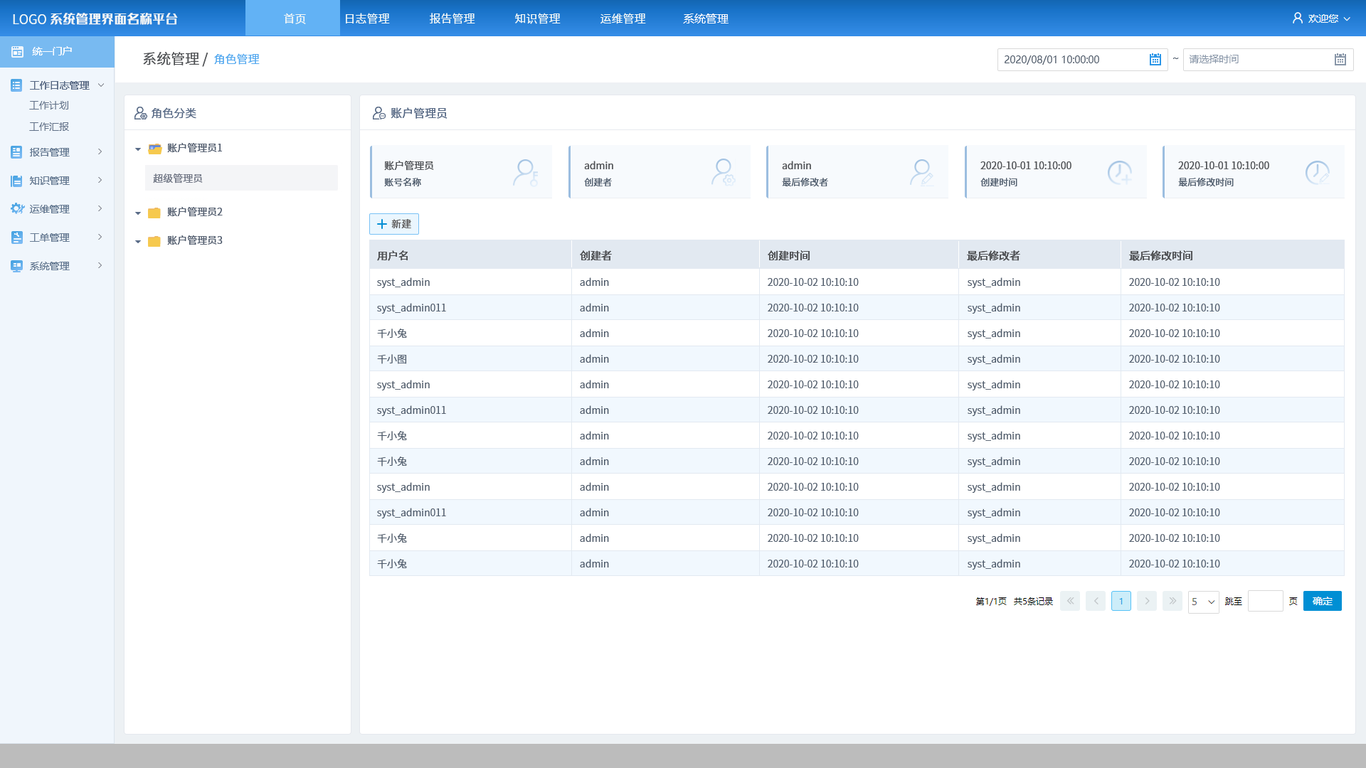Viewport: 1366px width, 768px height.
Task: Open the page size dropdown showing 5
Action: [1203, 601]
